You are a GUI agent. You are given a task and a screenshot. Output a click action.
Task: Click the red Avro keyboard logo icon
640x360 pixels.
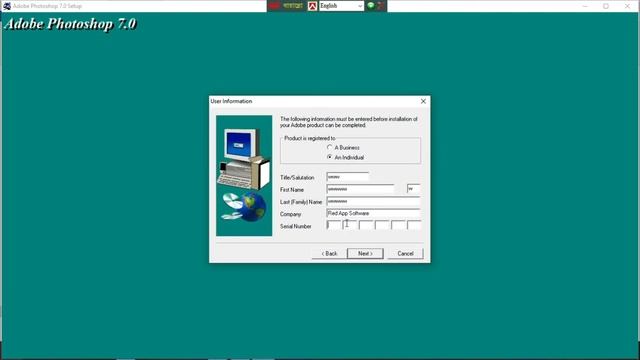(x=312, y=6)
